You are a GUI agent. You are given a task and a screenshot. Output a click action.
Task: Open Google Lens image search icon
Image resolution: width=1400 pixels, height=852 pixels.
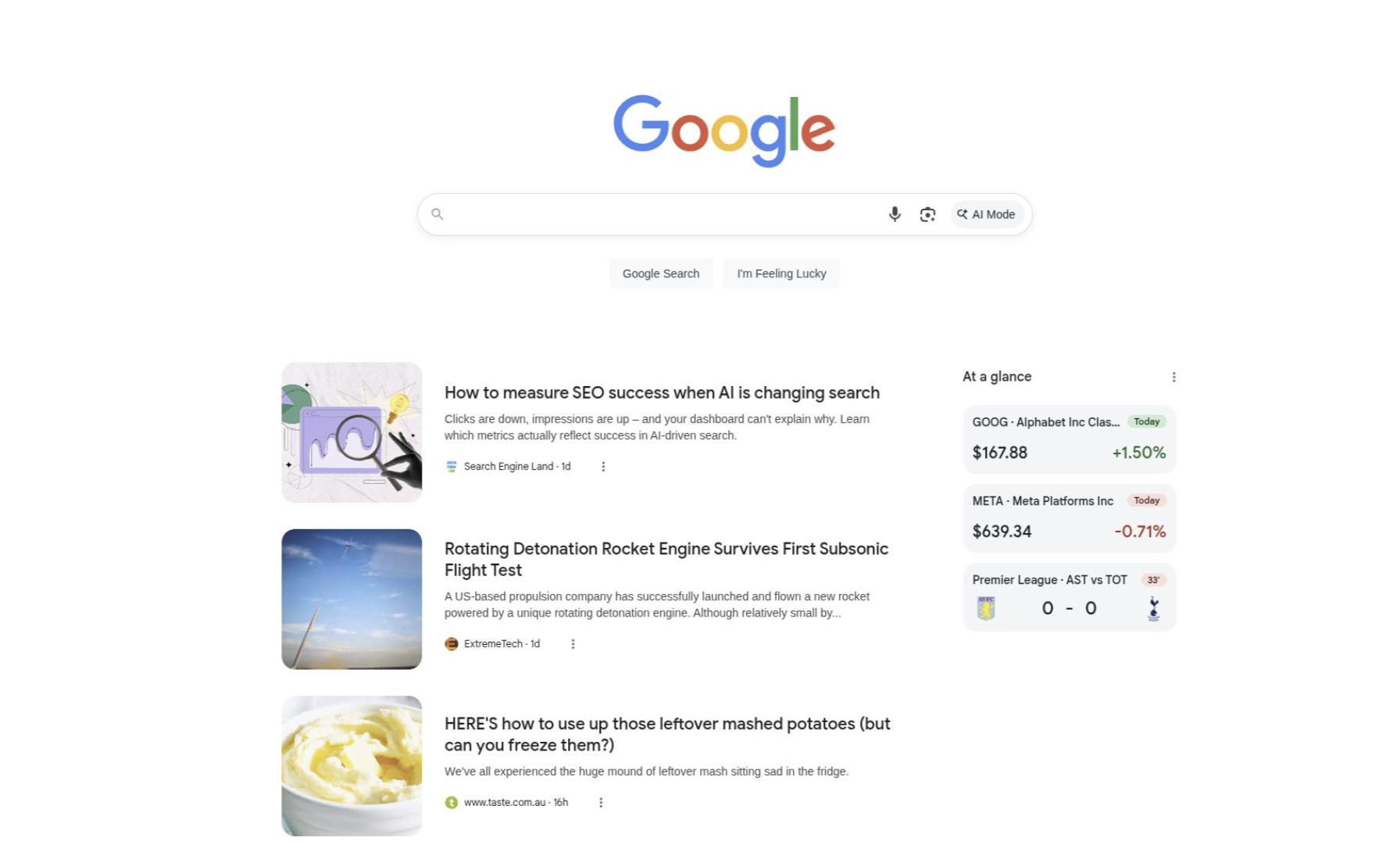pyautogui.click(x=928, y=213)
